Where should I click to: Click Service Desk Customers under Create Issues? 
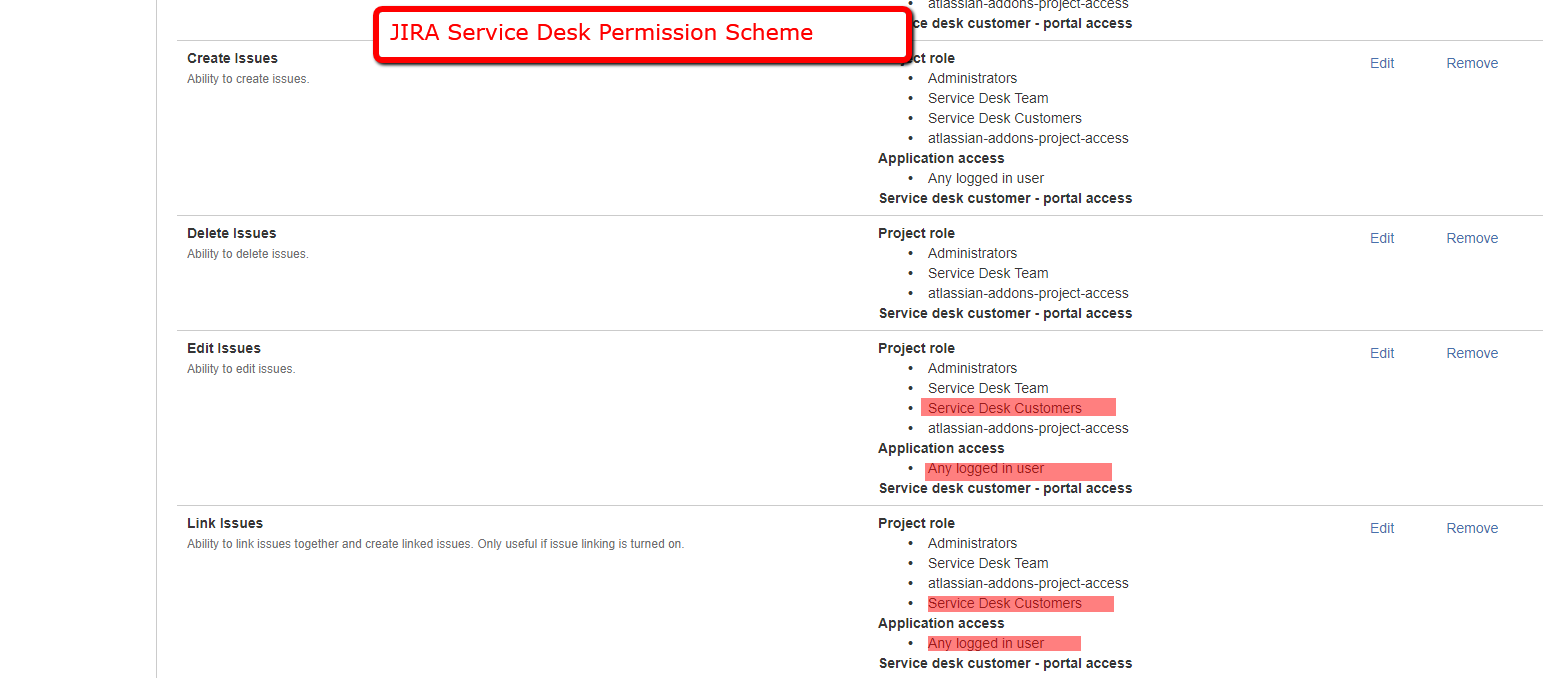point(1005,118)
